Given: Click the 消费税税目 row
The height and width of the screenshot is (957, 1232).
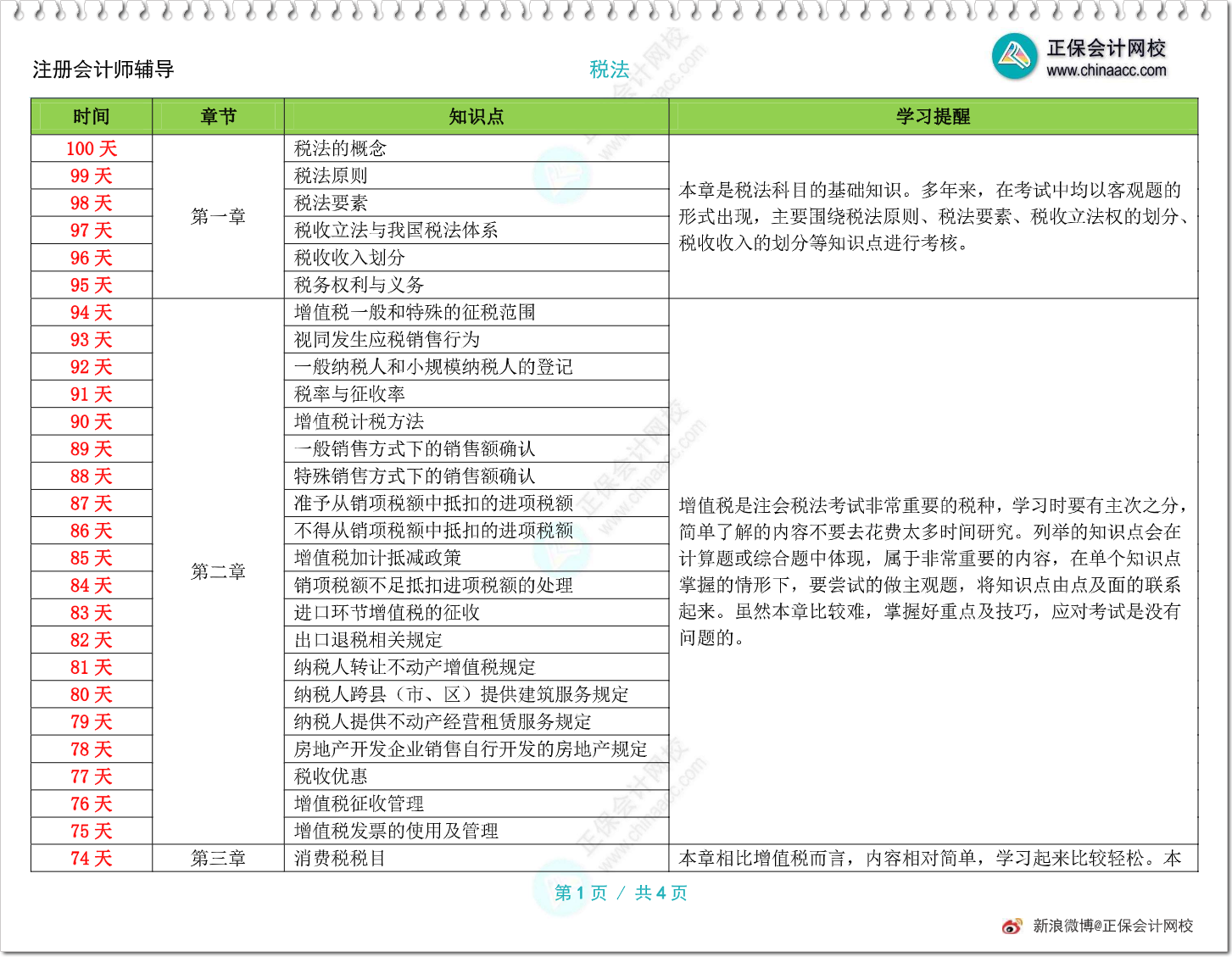Looking at the screenshot, I should coord(340,859).
